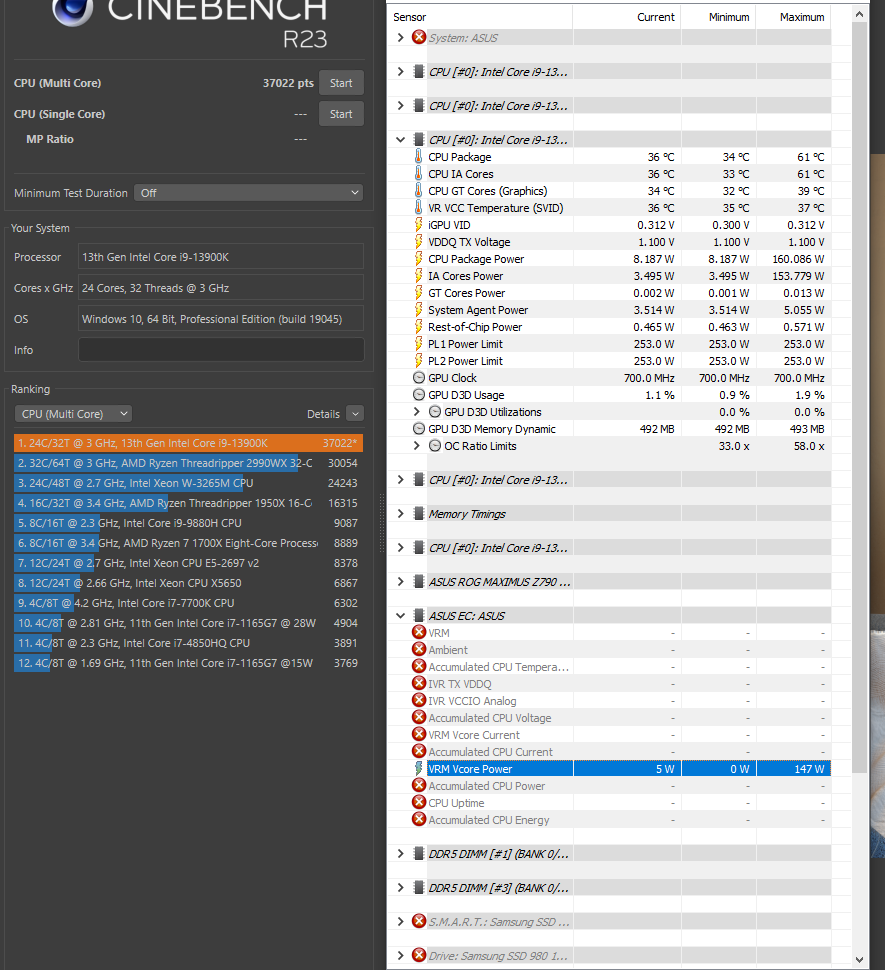885x970 pixels.
Task: Click the IA Cores Power bolt icon
Action: (x=419, y=276)
